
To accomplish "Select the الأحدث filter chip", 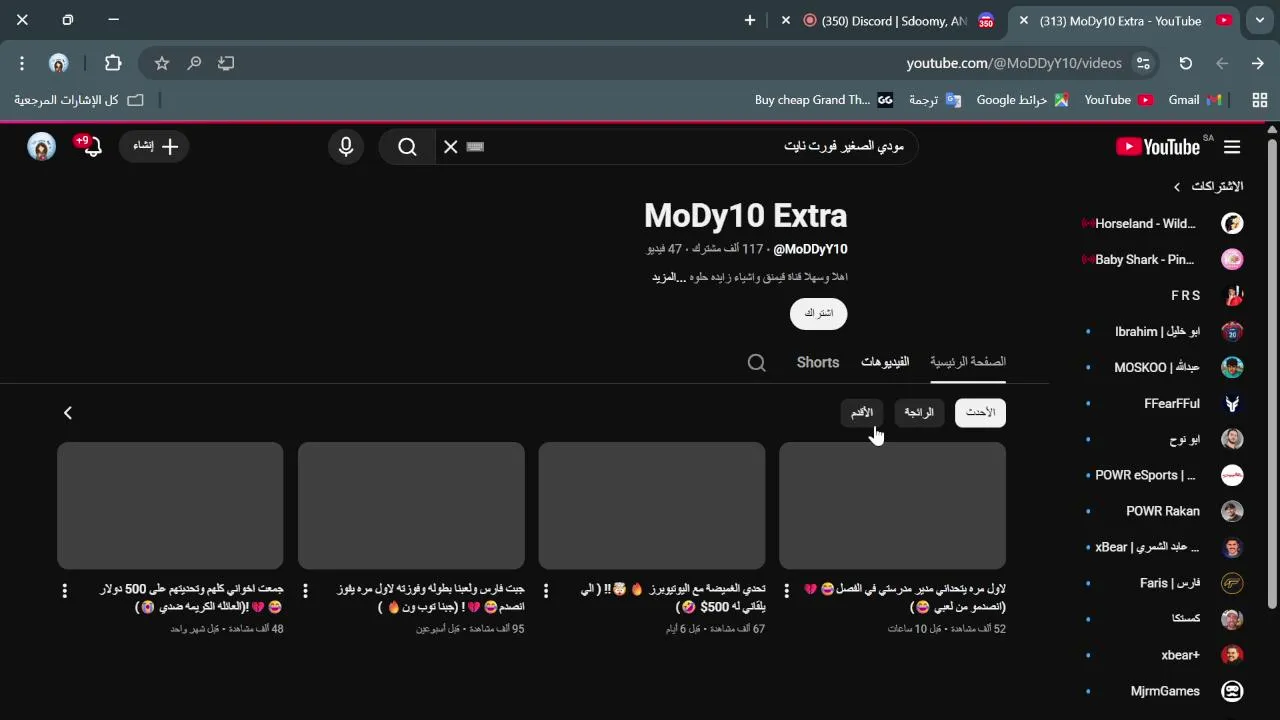I will click(980, 413).
